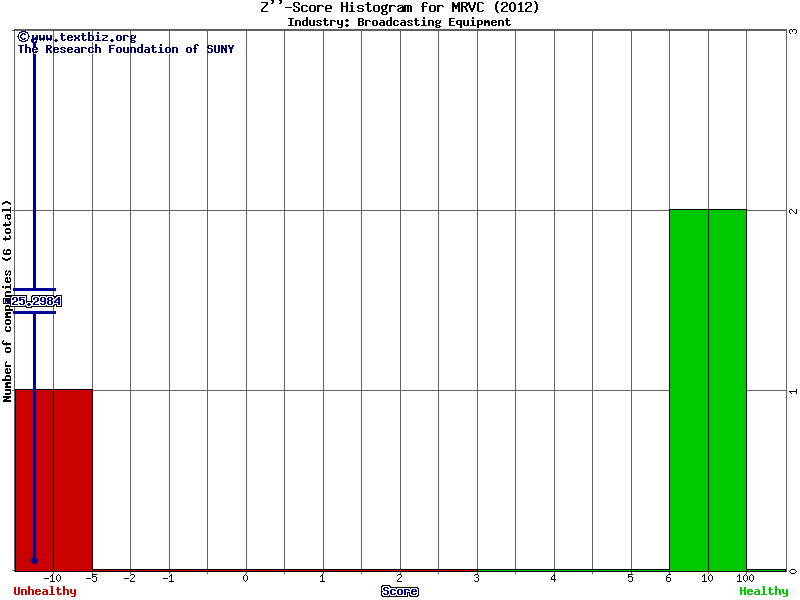Click the red 'Unhealthy' label
Viewport: 800px width, 600px height.
click(x=45, y=591)
